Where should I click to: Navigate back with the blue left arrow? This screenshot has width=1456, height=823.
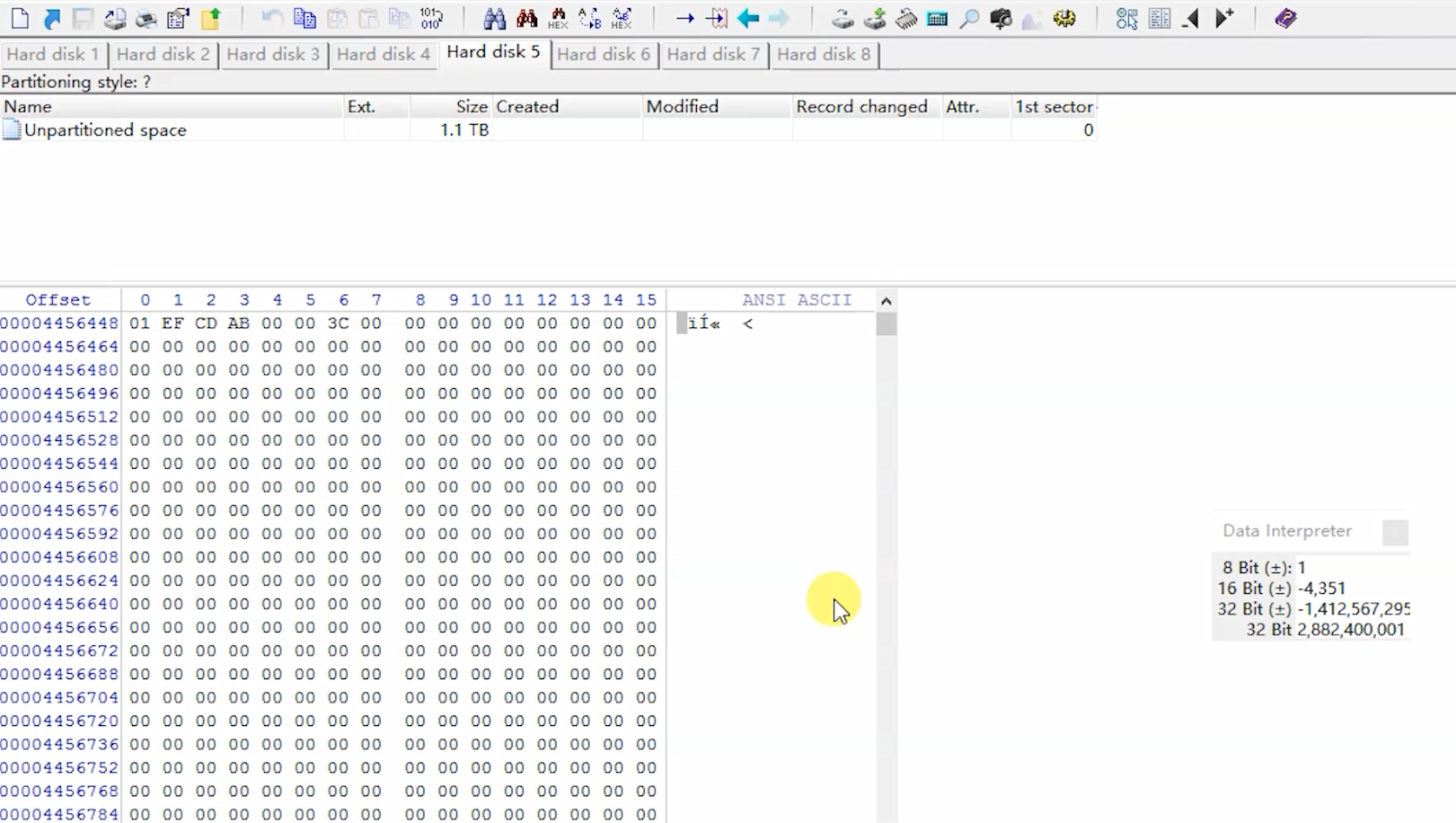747,18
